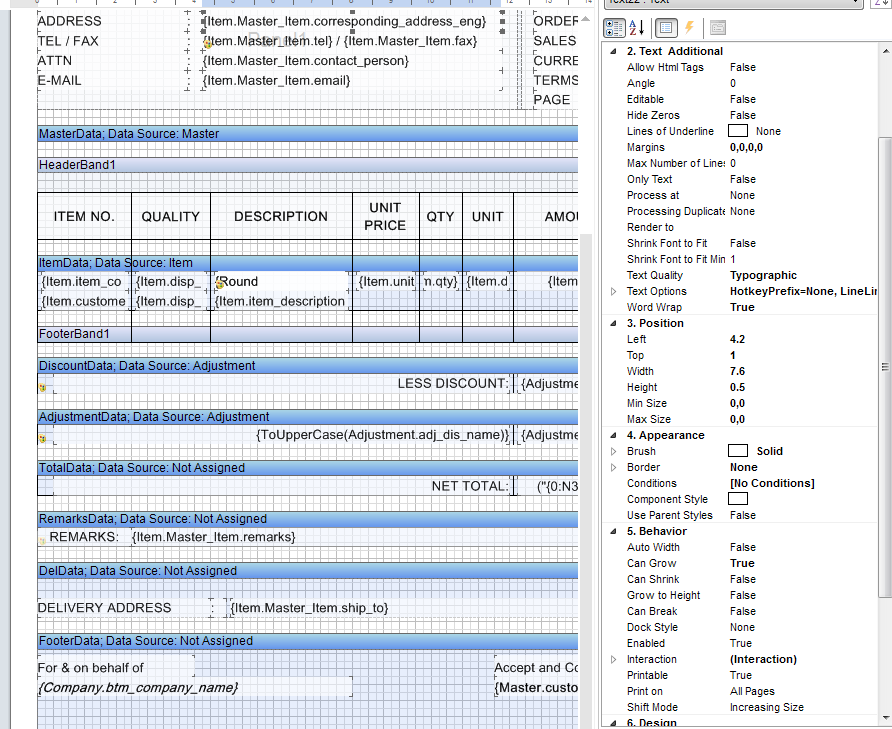Image resolution: width=892 pixels, height=729 pixels.
Task: Select the {Item.Master_Item.ship_to} component
Action: (x=309, y=608)
